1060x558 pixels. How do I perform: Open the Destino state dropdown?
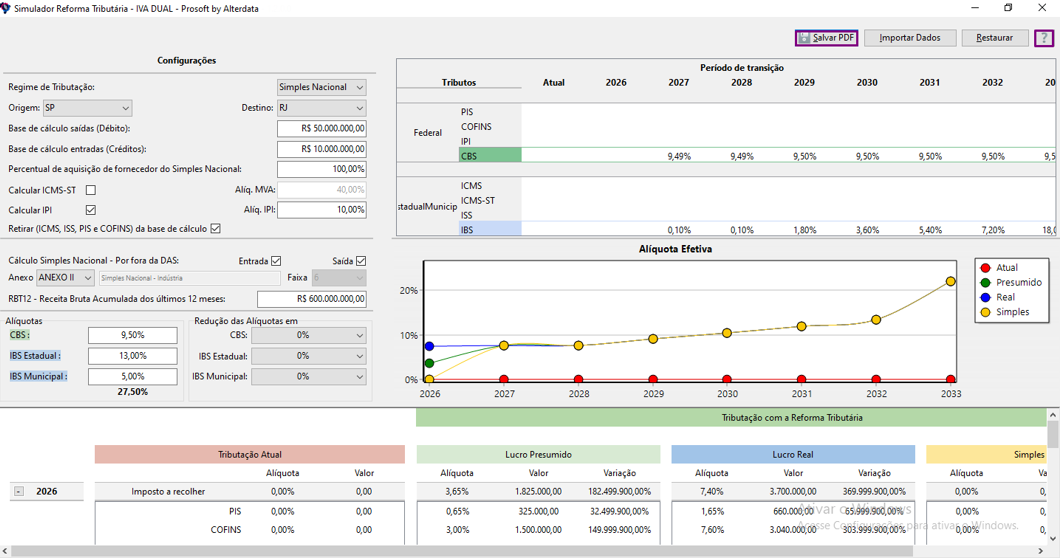(x=321, y=108)
